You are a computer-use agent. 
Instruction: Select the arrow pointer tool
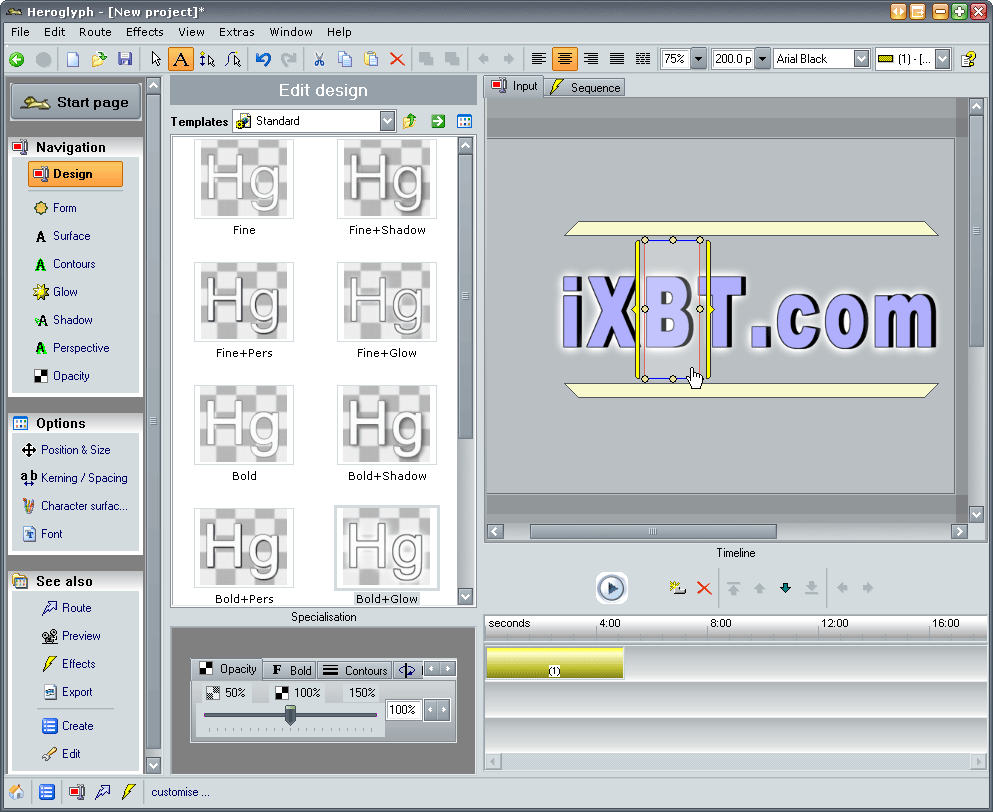click(x=156, y=60)
